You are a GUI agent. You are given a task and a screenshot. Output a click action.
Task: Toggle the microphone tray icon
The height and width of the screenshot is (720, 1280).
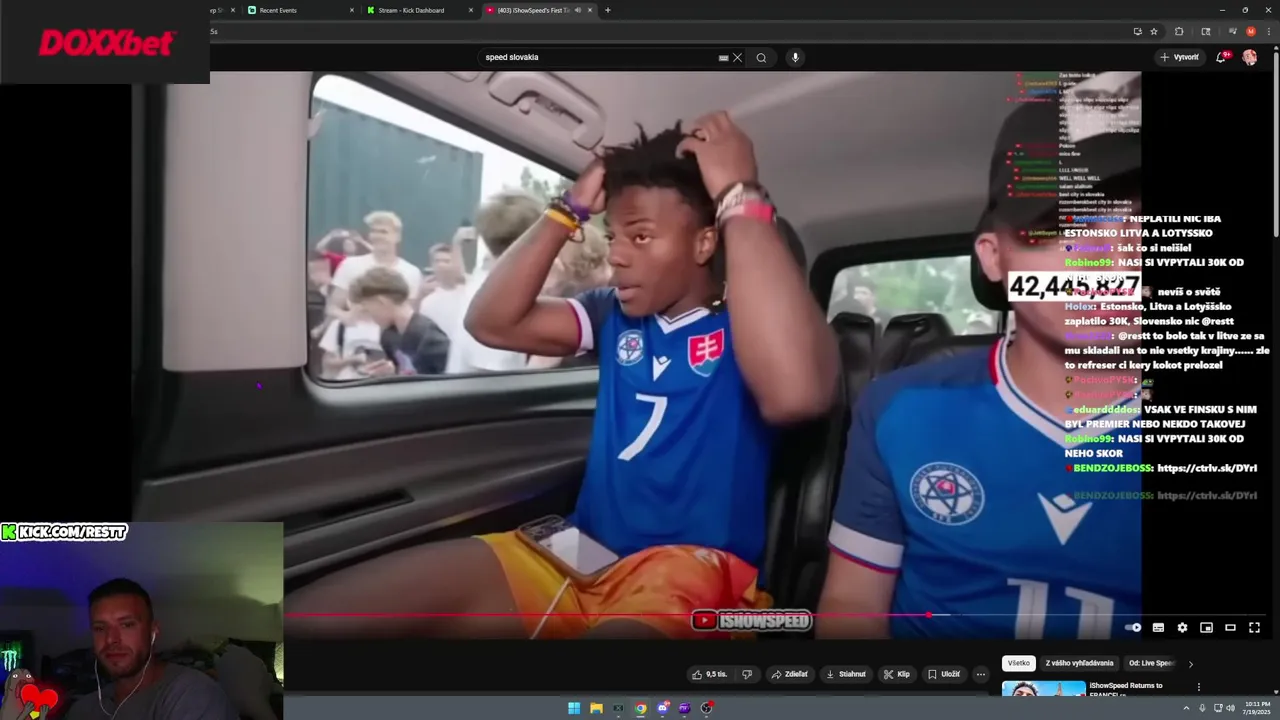(1202, 708)
